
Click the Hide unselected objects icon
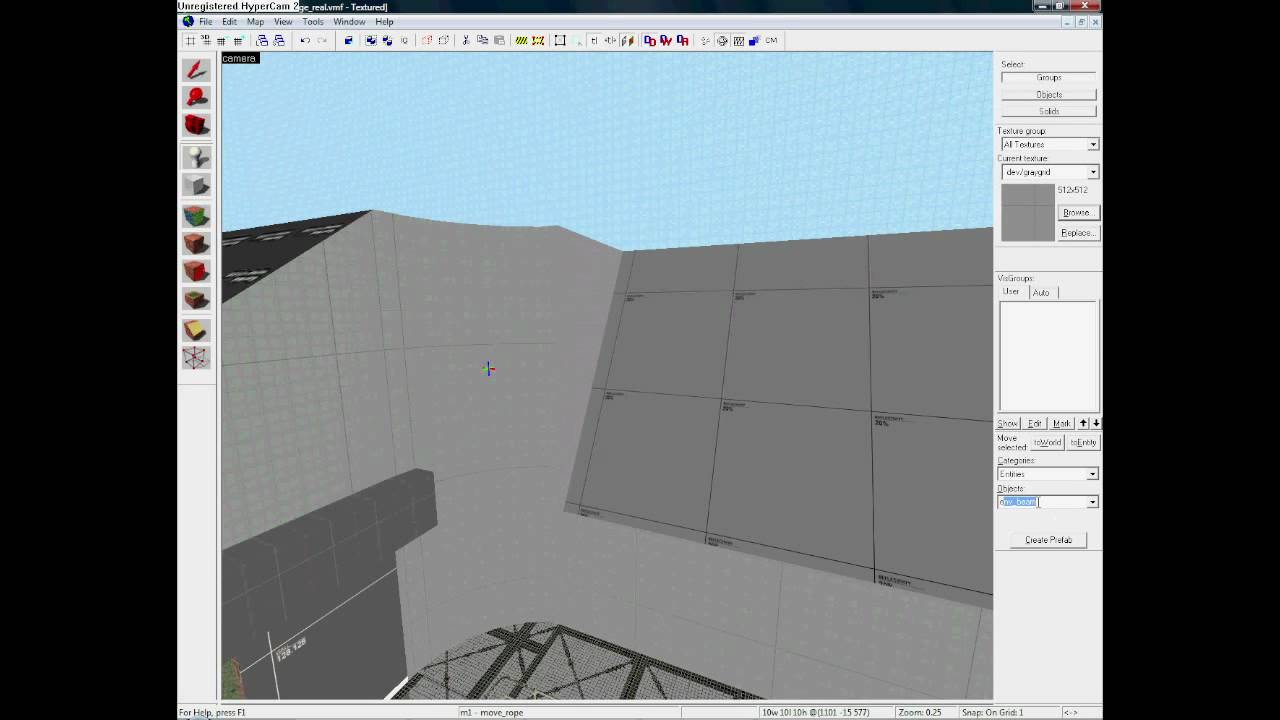[x=443, y=40]
